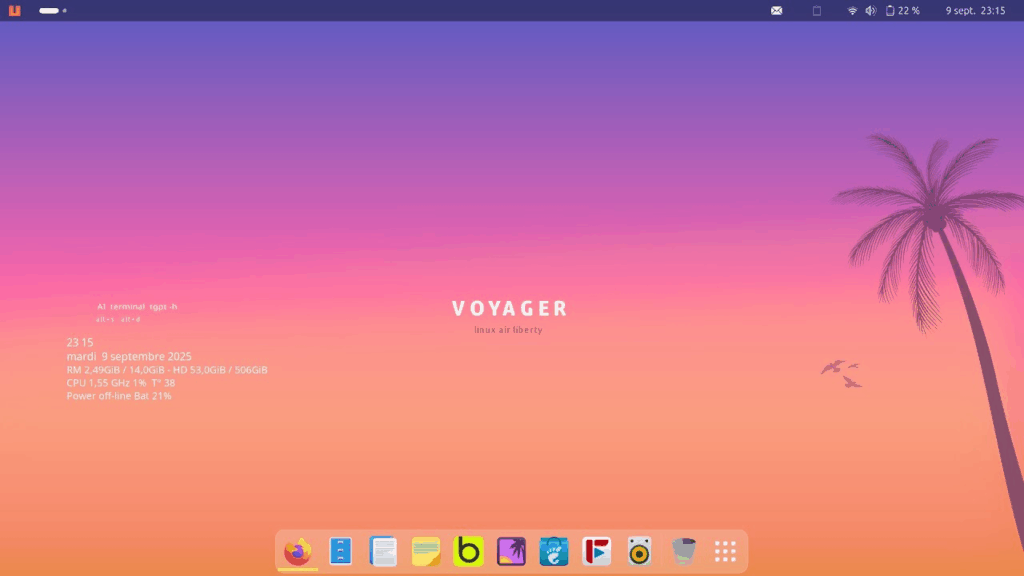Open the palm tree wallpaper app icon
The height and width of the screenshot is (576, 1024).
[511, 551]
